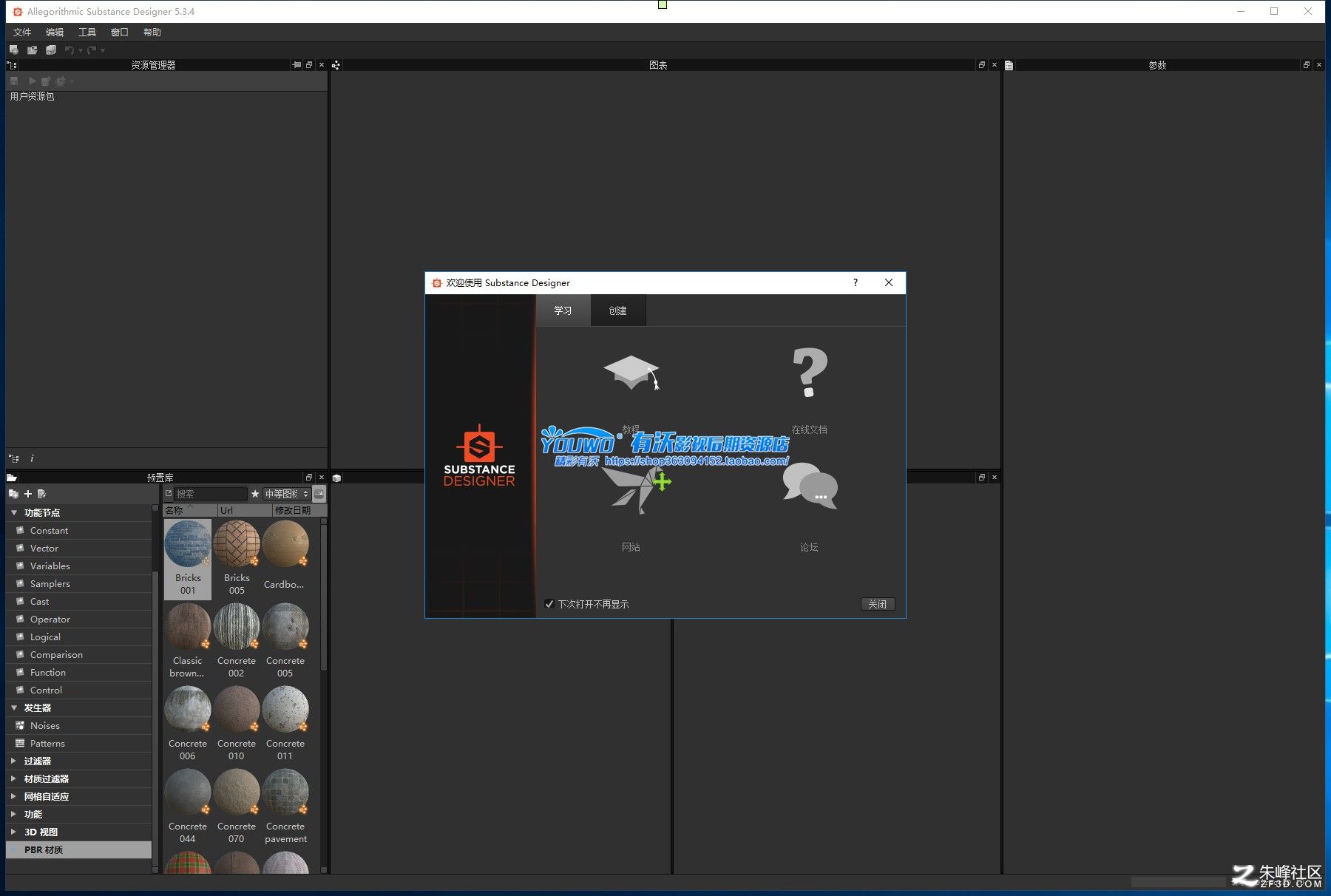
Task: Select the Samplers tree item
Action: pos(78,583)
